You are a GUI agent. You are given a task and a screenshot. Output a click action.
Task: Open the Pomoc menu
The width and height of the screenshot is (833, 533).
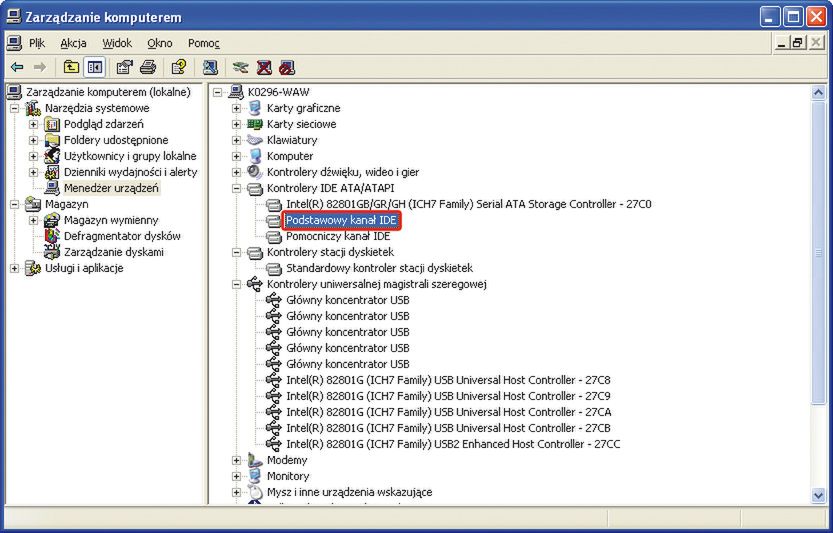tap(203, 43)
